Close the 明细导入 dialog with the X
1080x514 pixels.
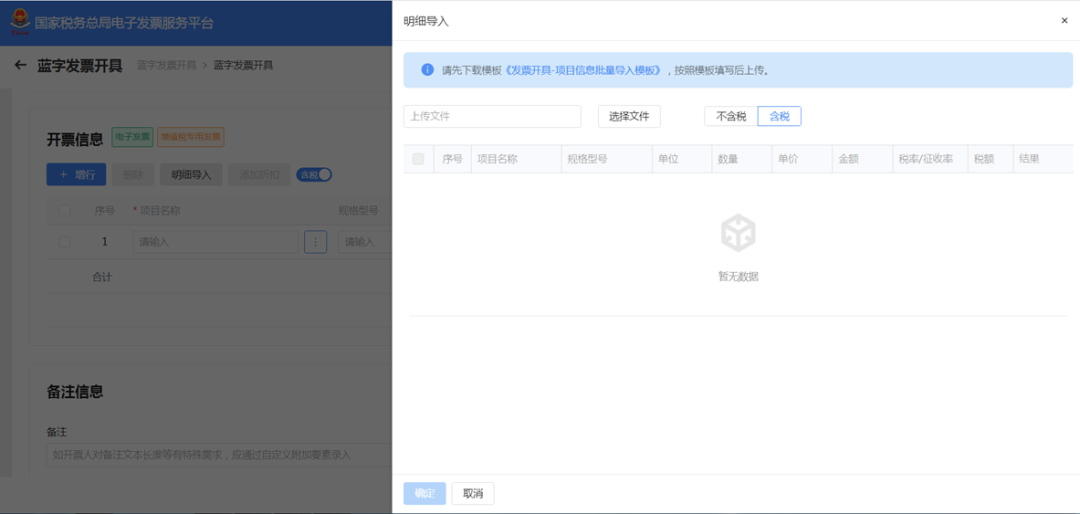click(1064, 20)
